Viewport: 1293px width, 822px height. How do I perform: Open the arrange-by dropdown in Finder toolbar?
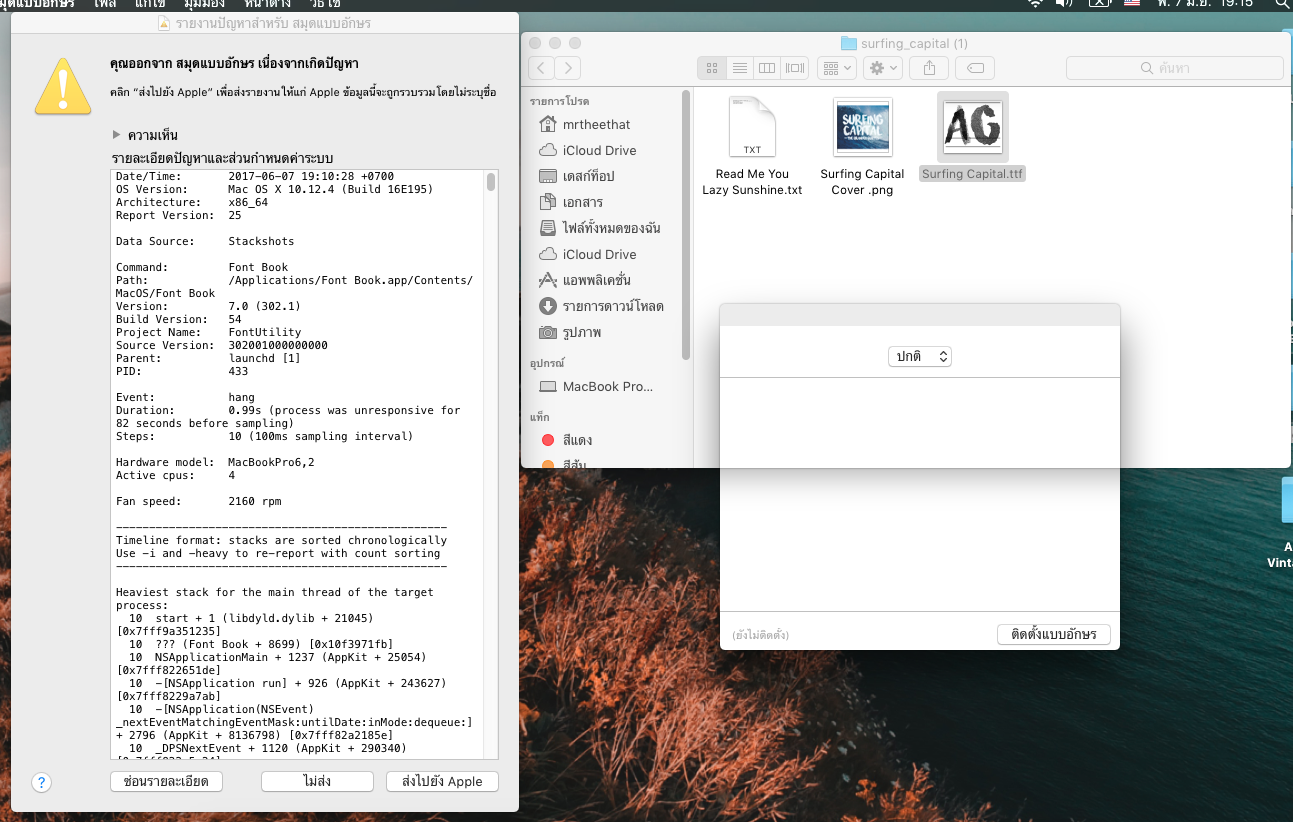tap(836, 68)
